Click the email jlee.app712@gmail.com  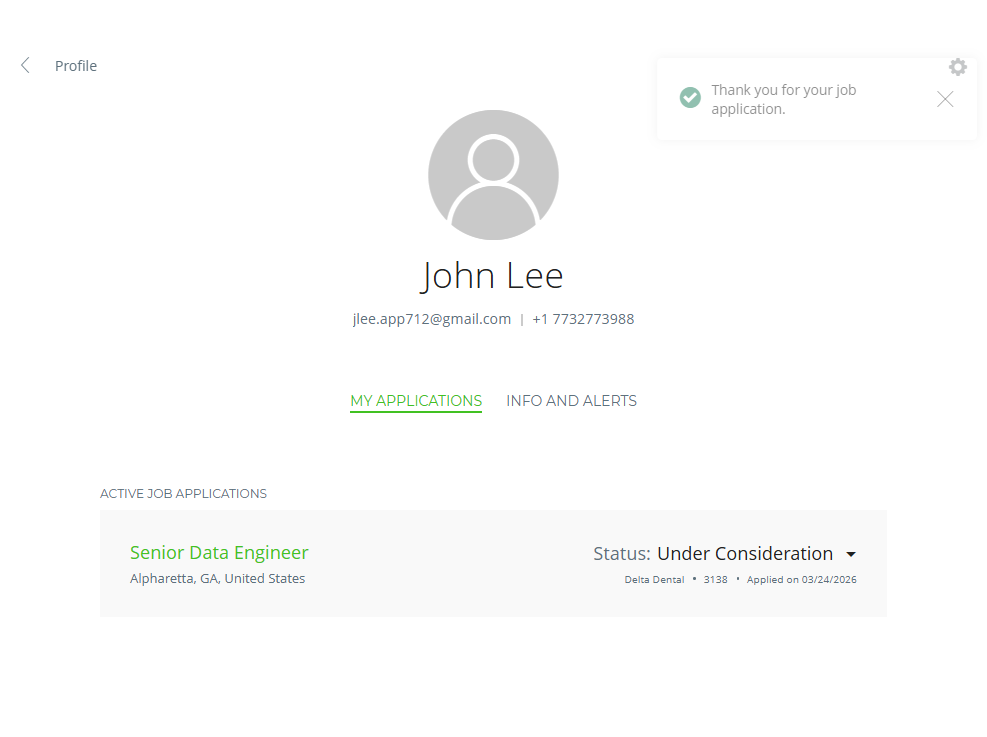[x=432, y=320]
